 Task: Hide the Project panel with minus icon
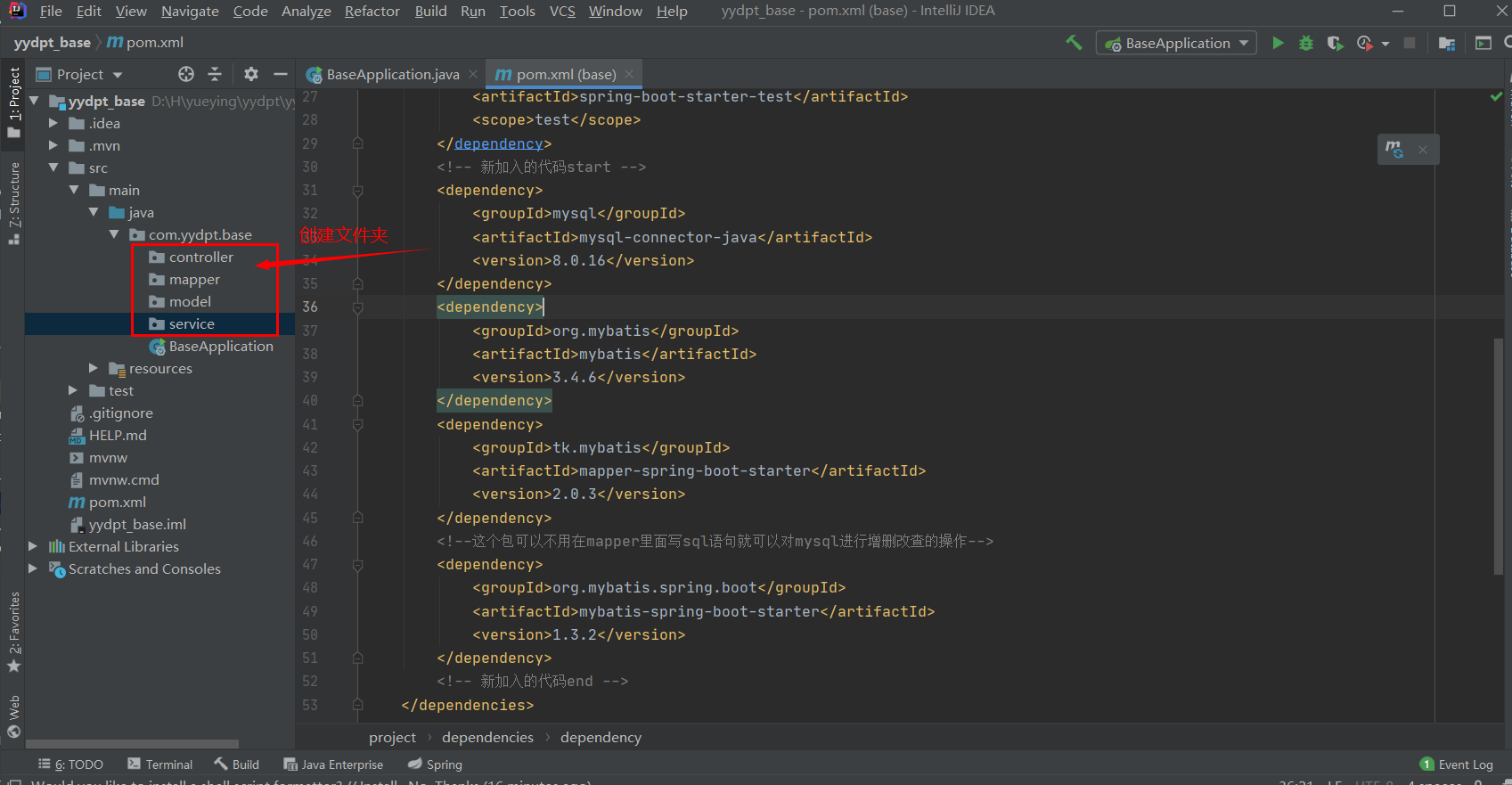[x=281, y=74]
